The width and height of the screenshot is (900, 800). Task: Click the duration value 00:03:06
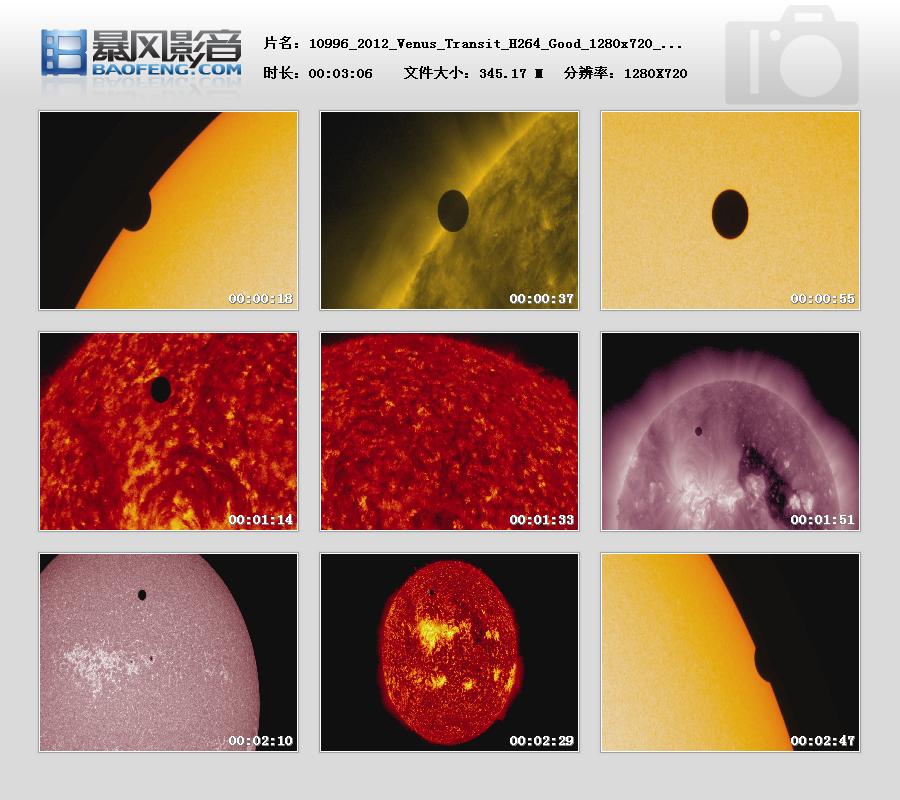pos(340,73)
